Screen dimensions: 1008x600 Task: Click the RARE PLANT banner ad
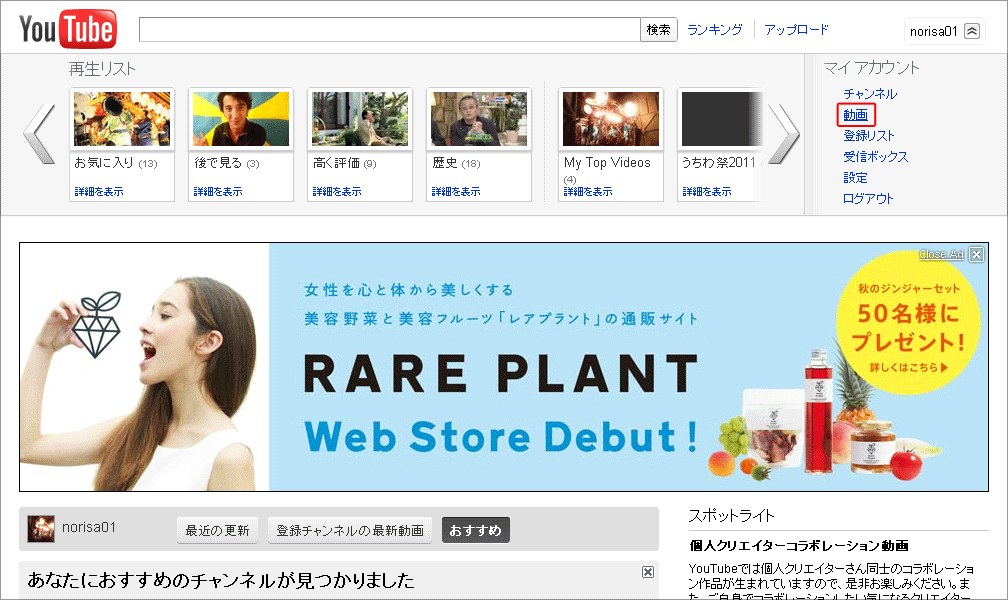[503, 367]
